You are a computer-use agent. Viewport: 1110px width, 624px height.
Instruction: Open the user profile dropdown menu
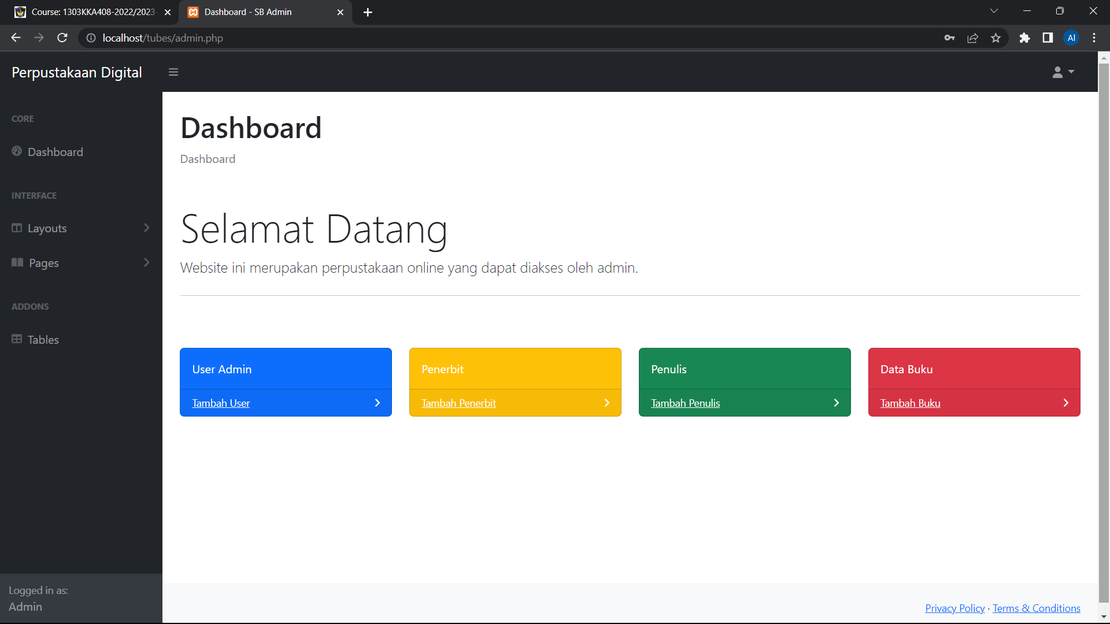coord(1063,72)
